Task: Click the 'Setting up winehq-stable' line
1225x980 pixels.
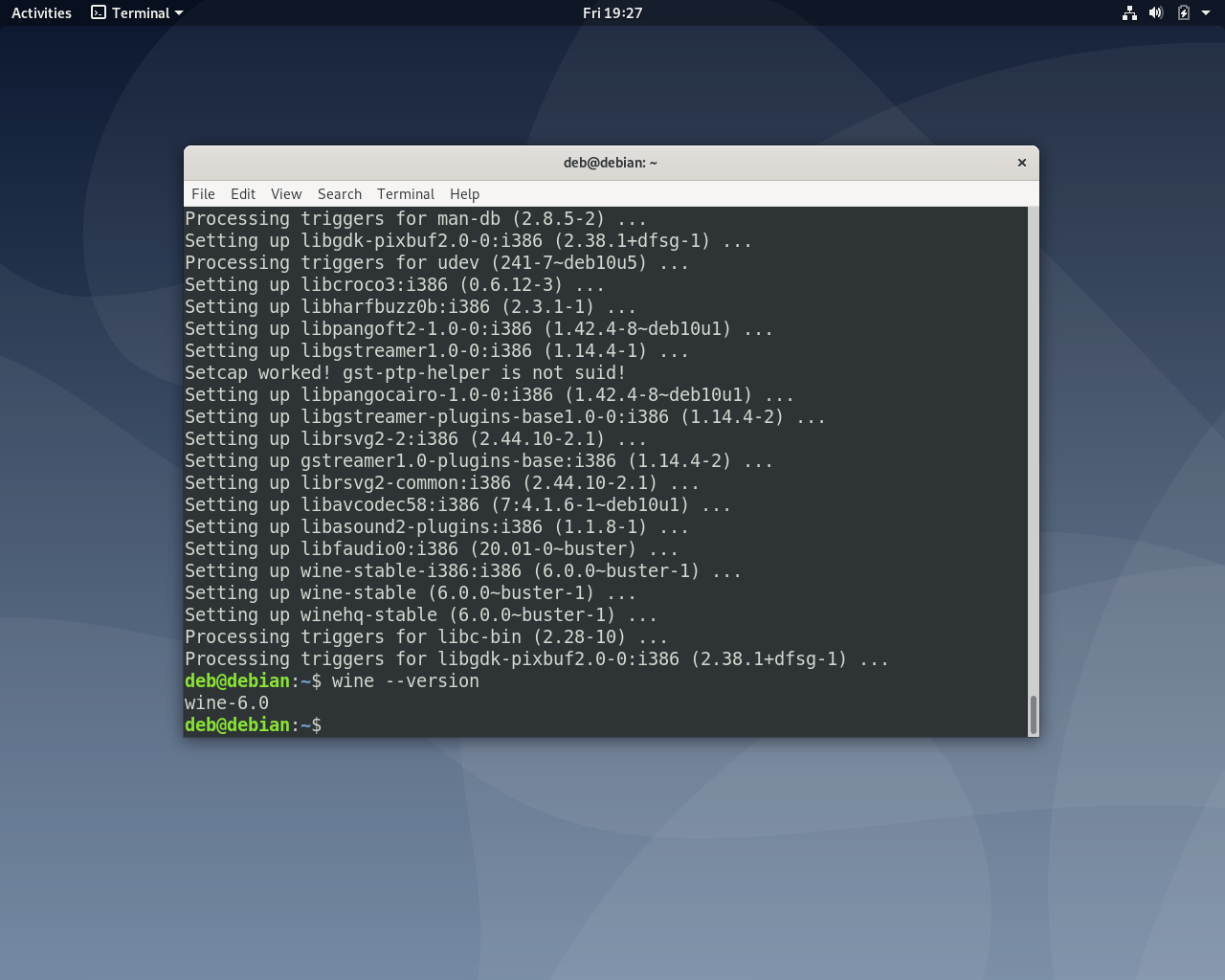Action: coord(421,615)
